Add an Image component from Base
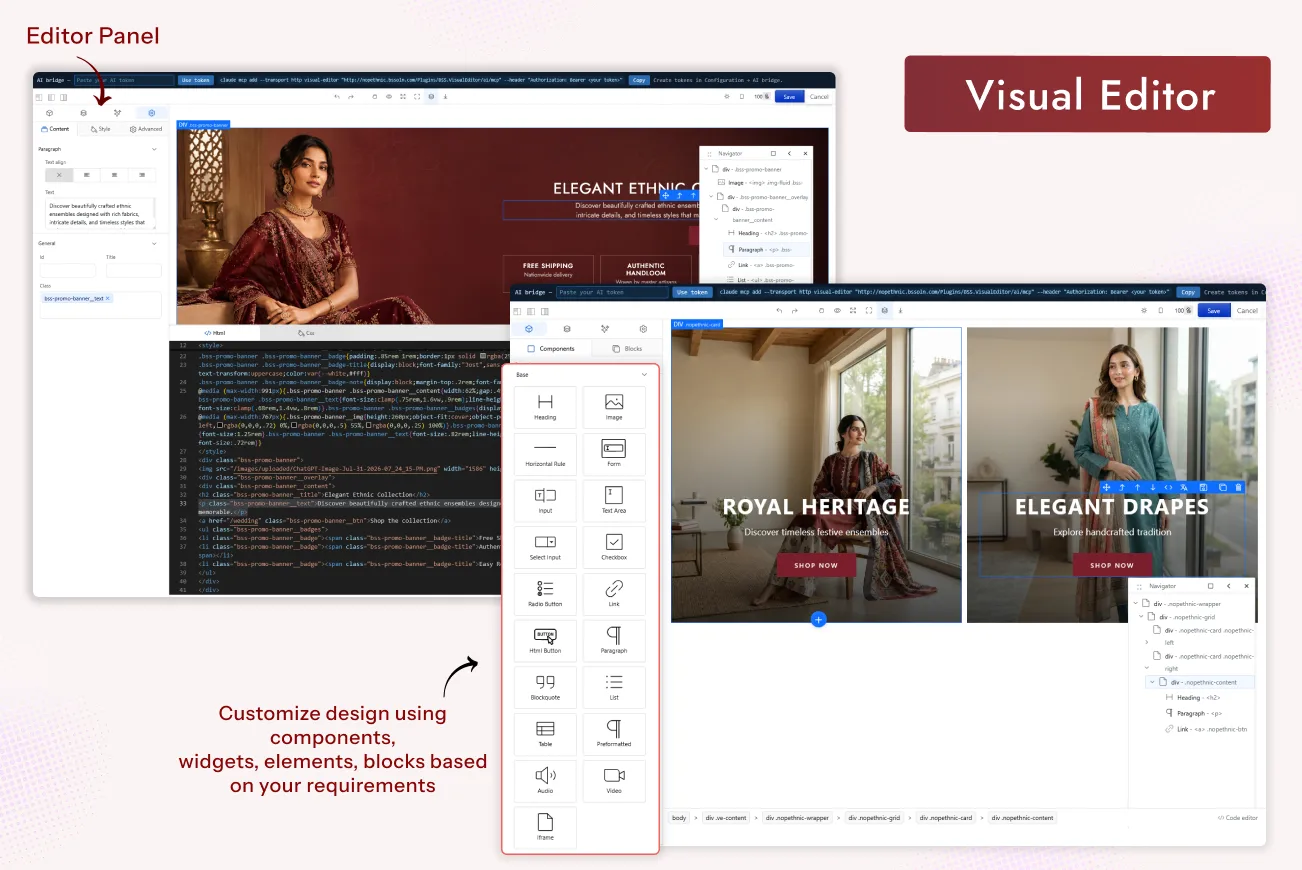 pos(614,407)
